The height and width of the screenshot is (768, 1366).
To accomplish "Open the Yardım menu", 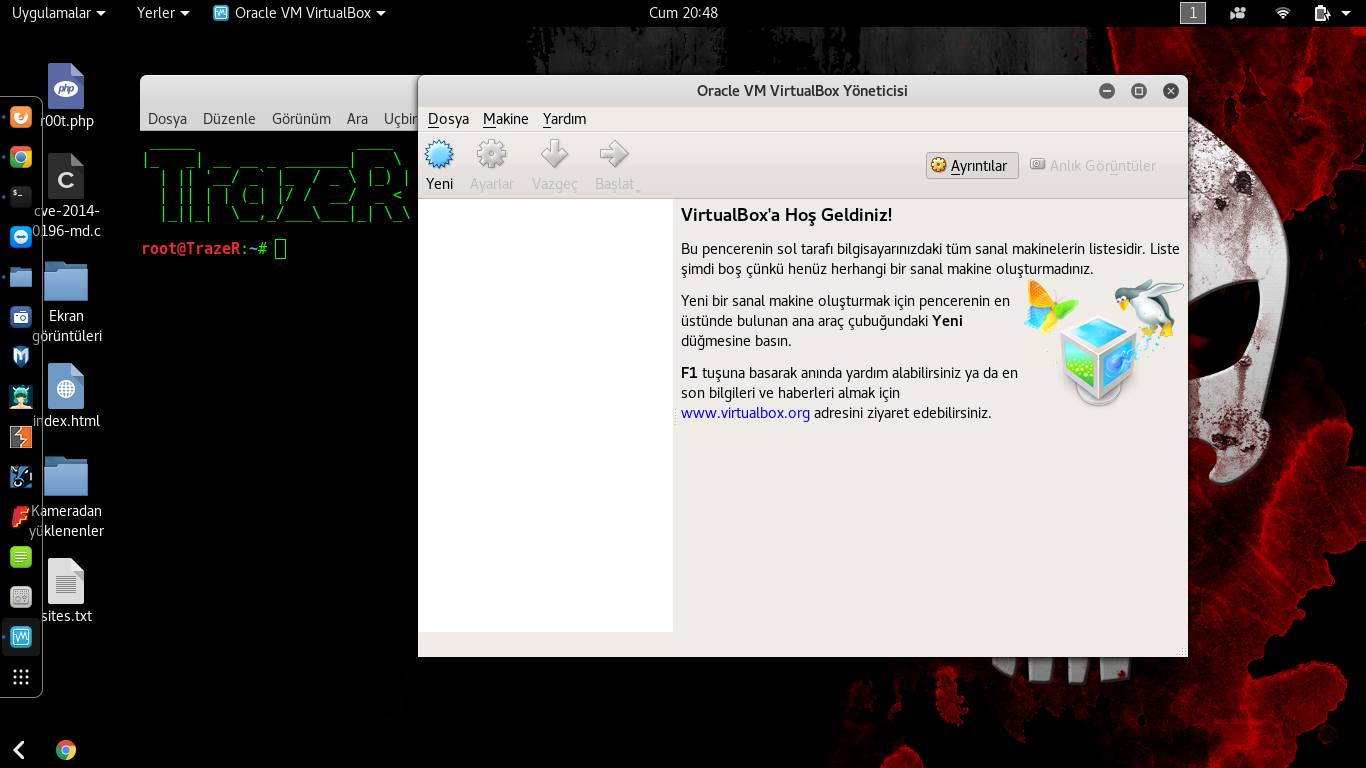I will pos(564,119).
